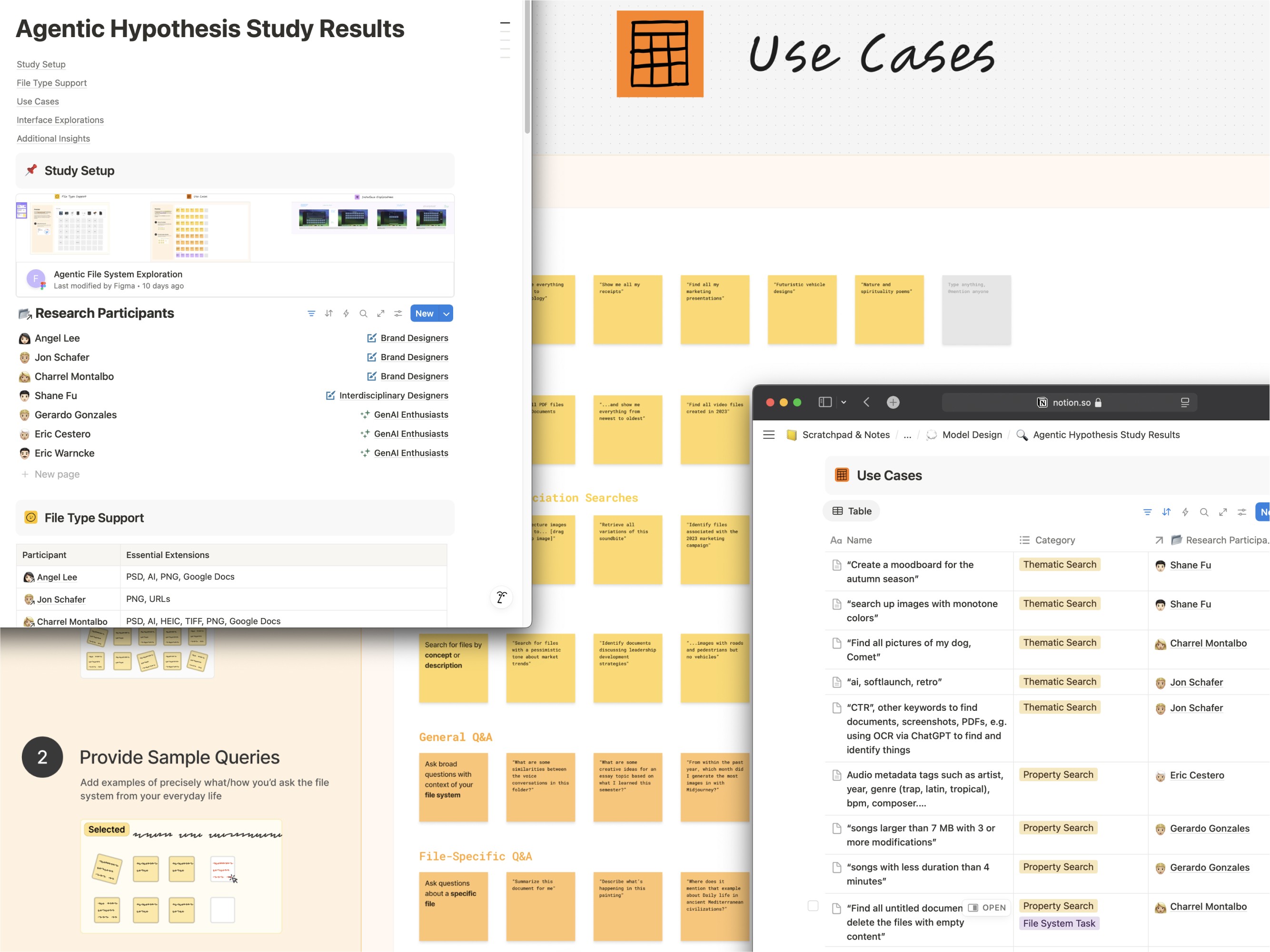The width and height of the screenshot is (1270, 952).
Task: Expand the breadcrumb ellipsis in Notion
Action: click(x=907, y=435)
